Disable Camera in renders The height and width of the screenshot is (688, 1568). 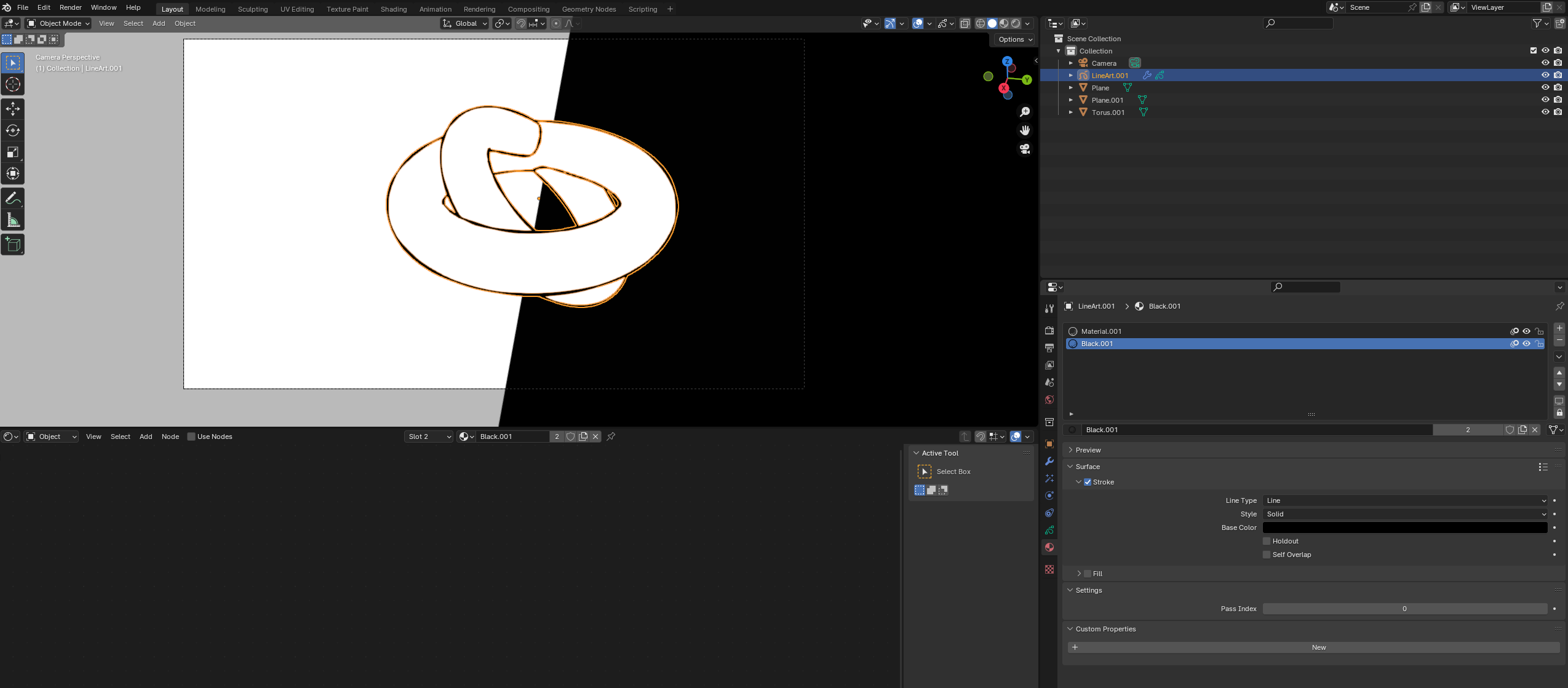tap(1558, 63)
